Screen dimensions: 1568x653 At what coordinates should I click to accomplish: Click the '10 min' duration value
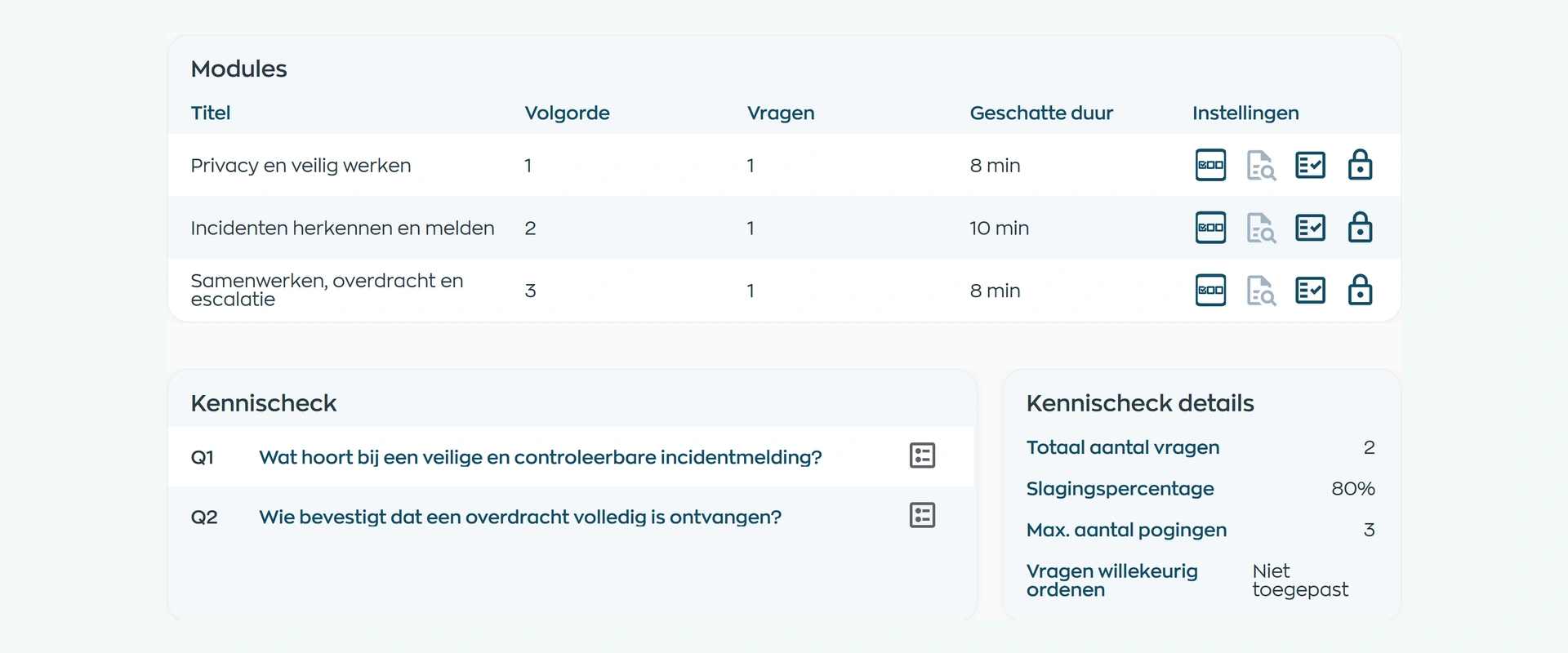point(999,229)
